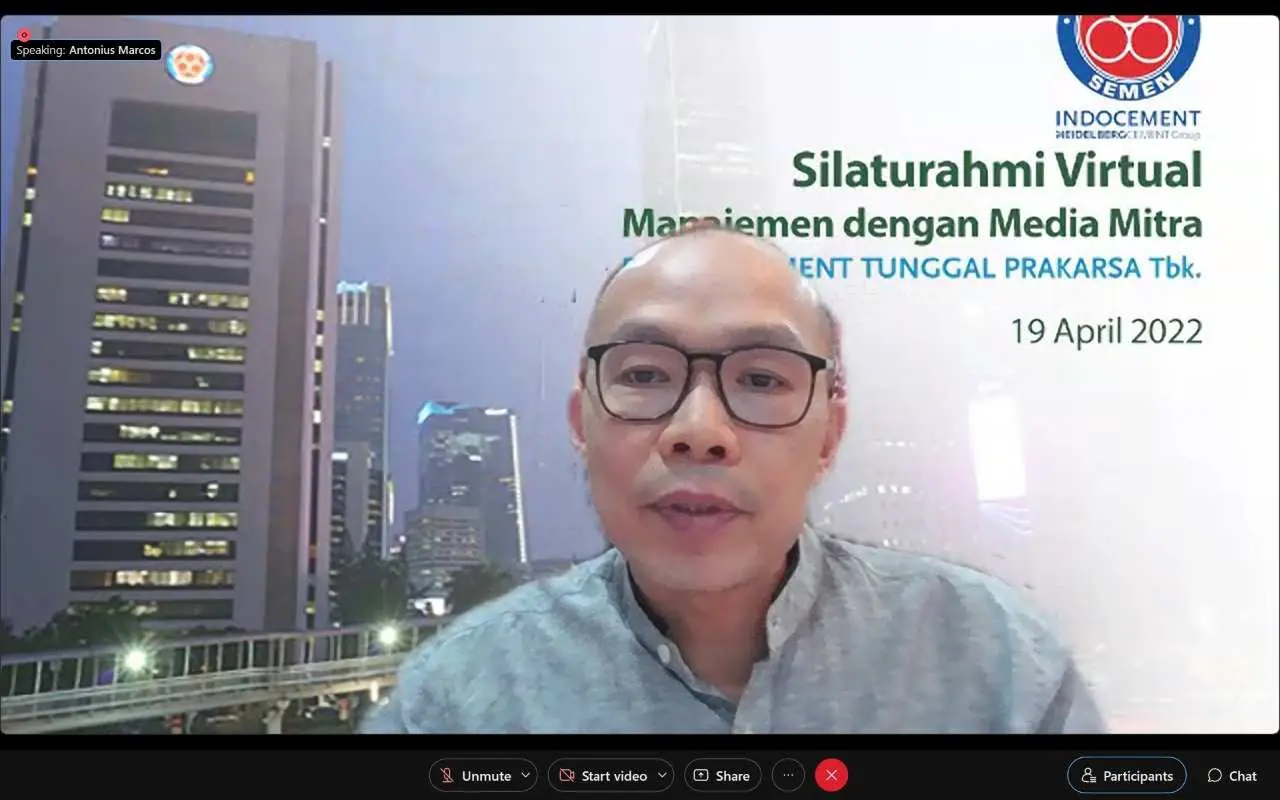The width and height of the screenshot is (1280, 800).
Task: Expand the video options arrow beside Start video
Action: click(661, 776)
